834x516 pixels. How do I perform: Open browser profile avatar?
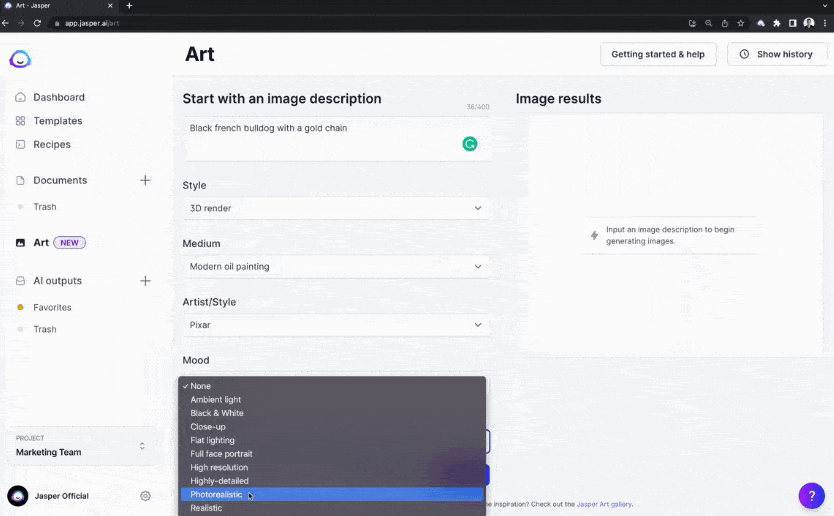pos(809,23)
